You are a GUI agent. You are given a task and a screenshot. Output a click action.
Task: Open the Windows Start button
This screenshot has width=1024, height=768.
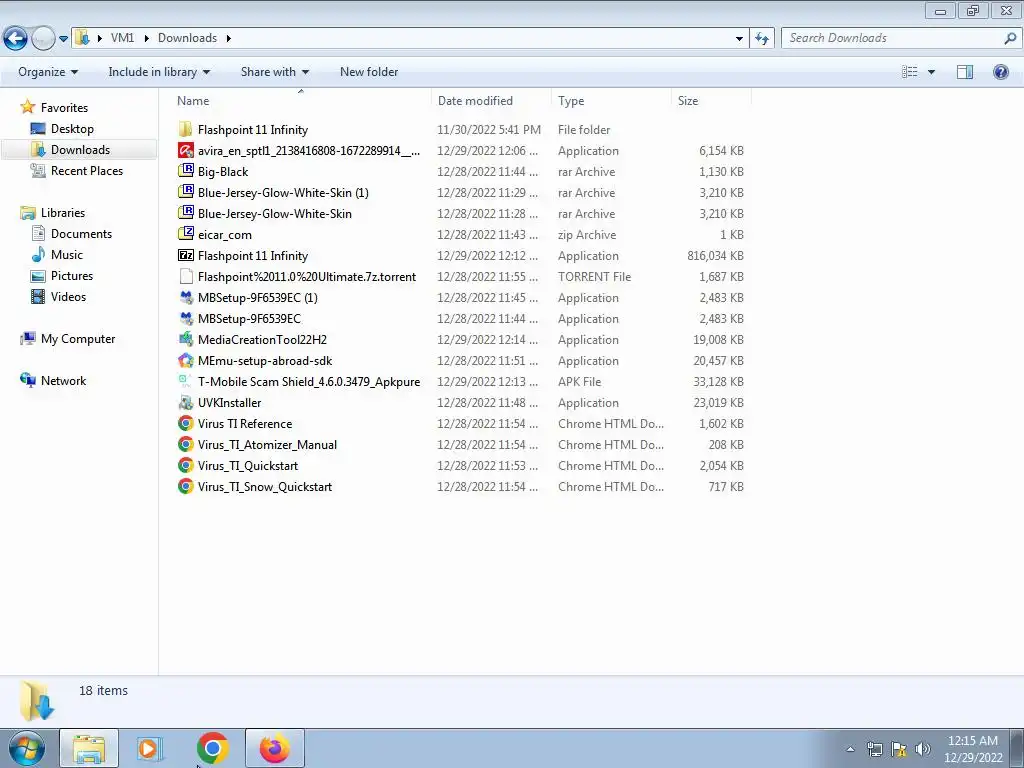pos(27,748)
